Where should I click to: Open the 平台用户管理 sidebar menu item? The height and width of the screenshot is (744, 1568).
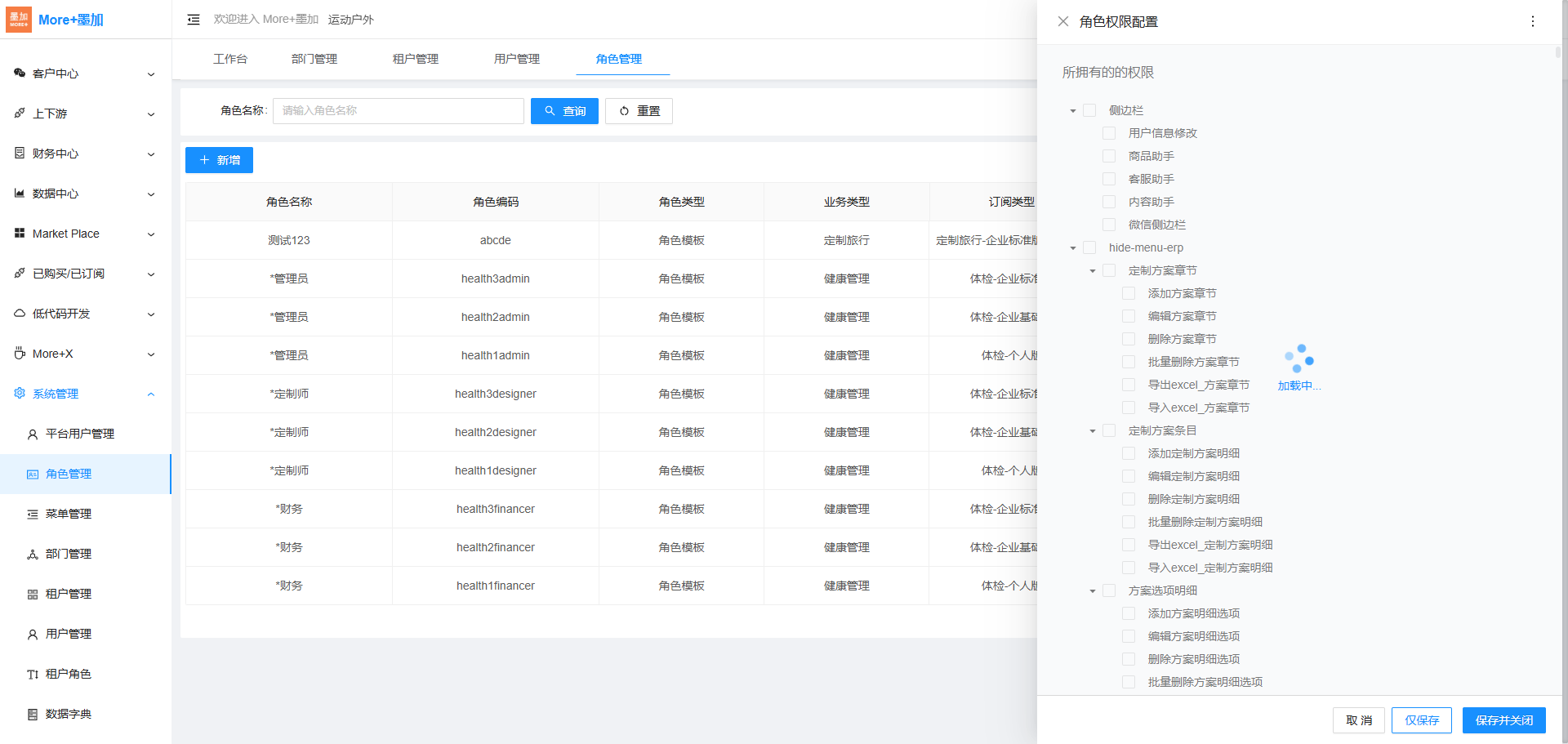click(79, 434)
